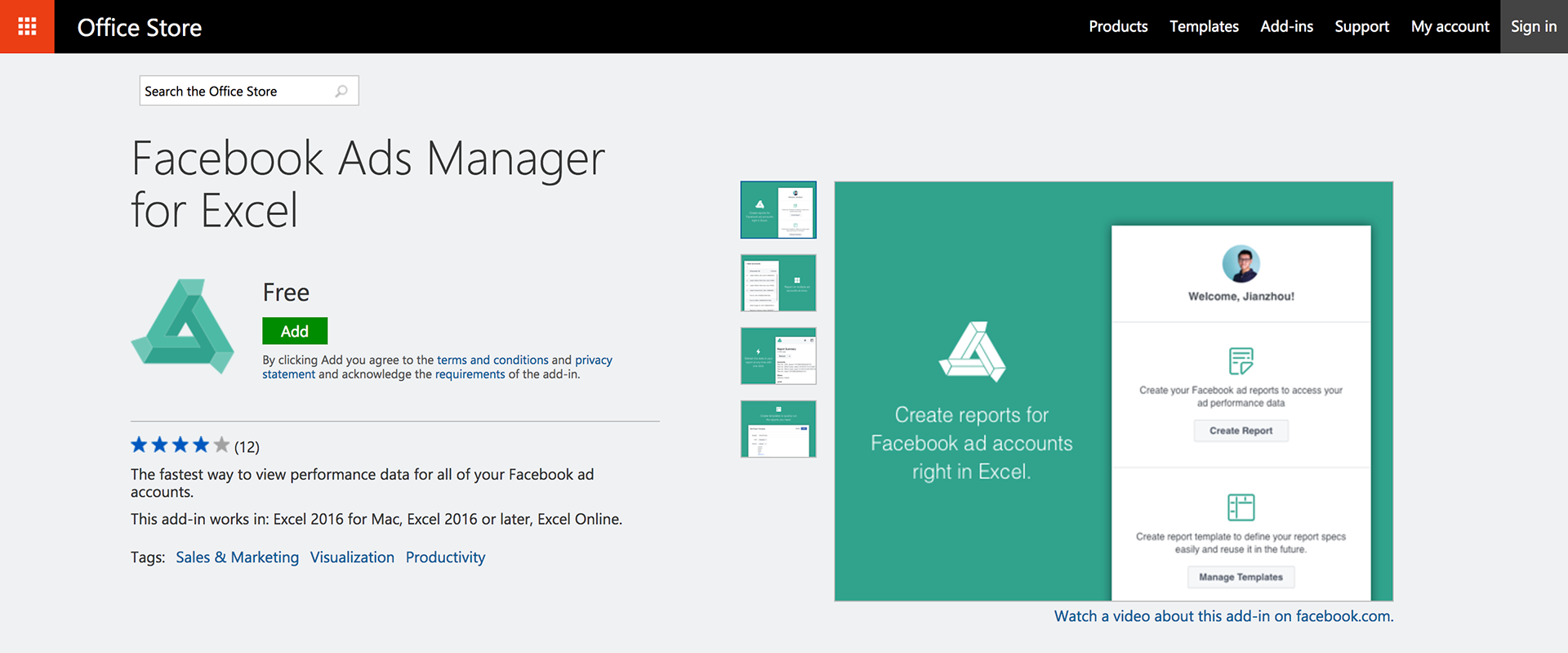
Task: Click the Office Store title
Action: click(x=140, y=27)
